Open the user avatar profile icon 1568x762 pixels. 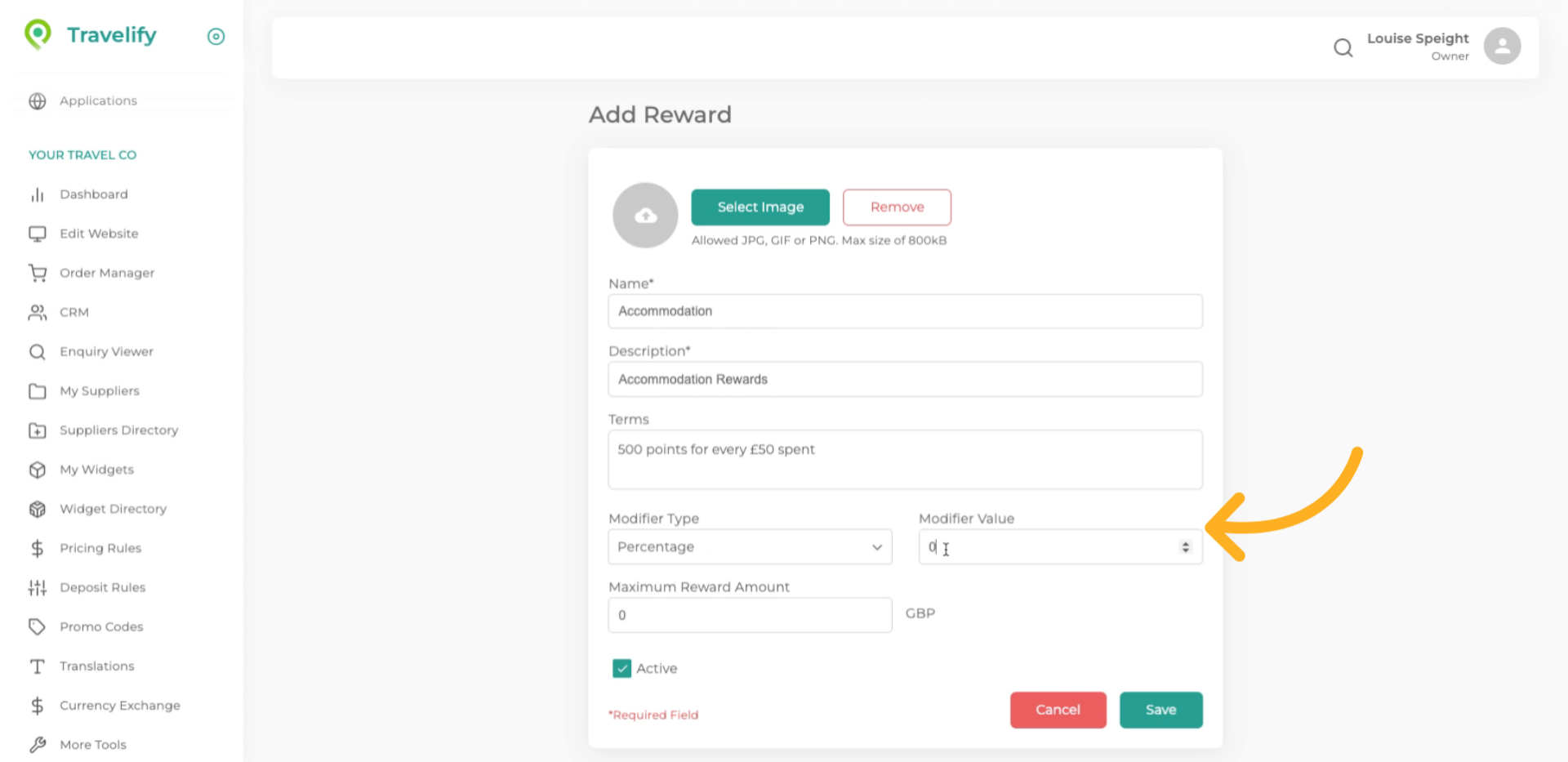tap(1502, 46)
